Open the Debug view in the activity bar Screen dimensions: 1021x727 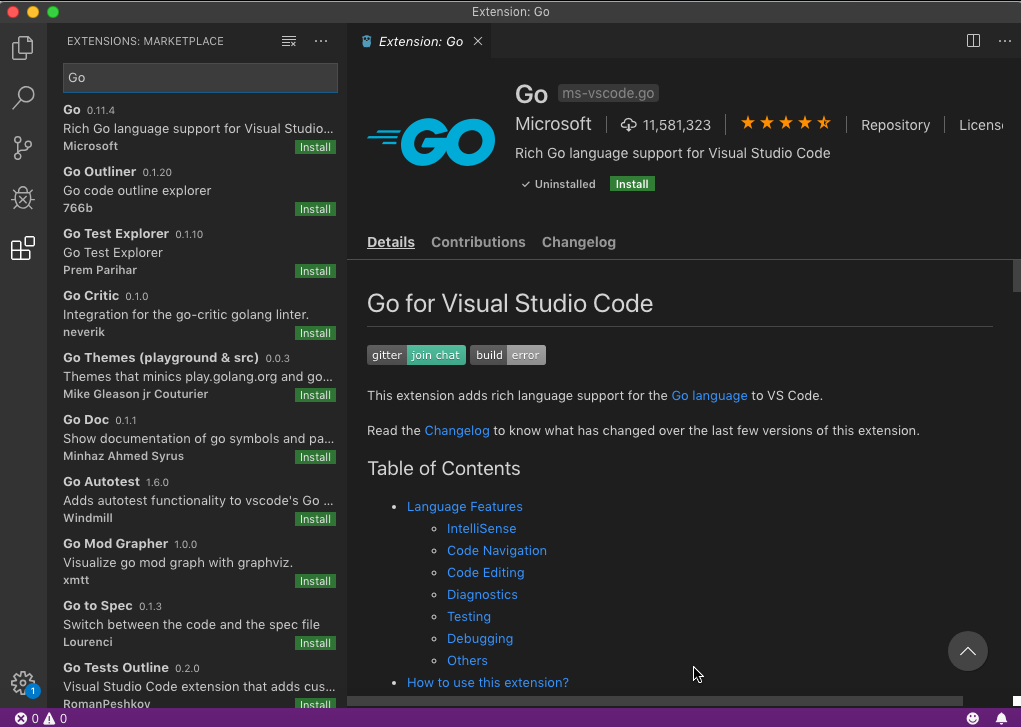(23, 198)
